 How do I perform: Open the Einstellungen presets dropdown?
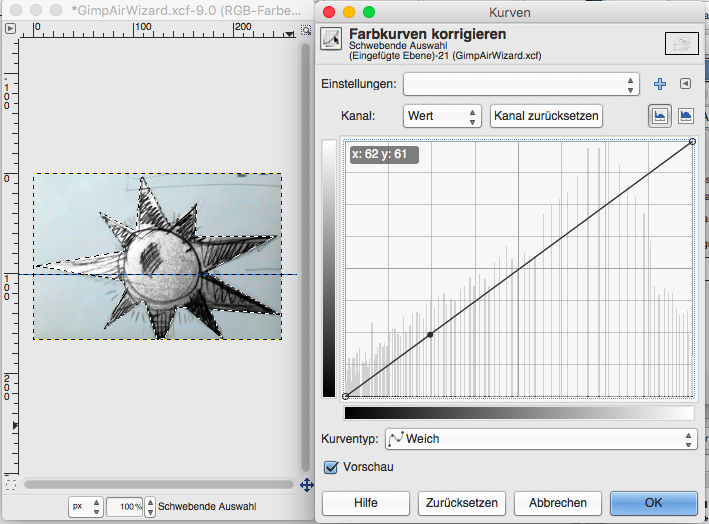[x=521, y=84]
